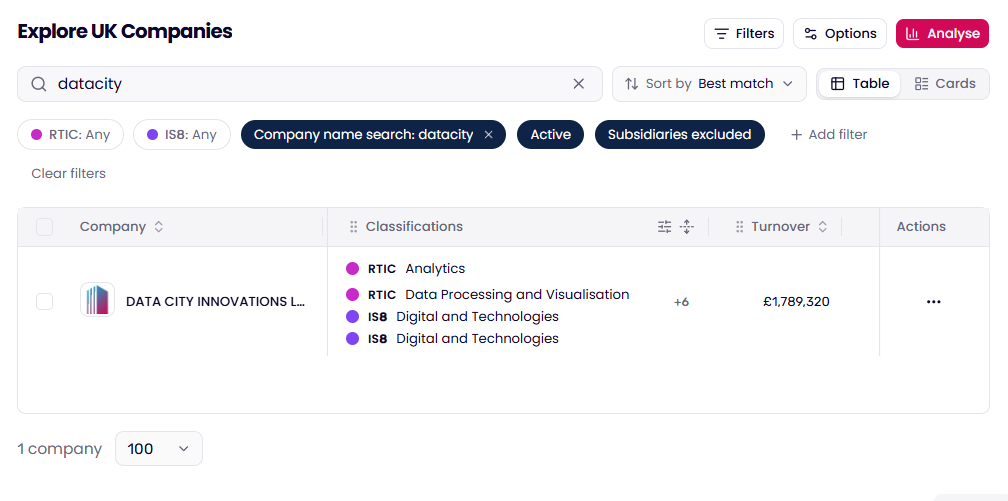This screenshot has width=1008, height=501.
Task: Click the pink dot in RTIC: Any chip
Action: [37, 135]
